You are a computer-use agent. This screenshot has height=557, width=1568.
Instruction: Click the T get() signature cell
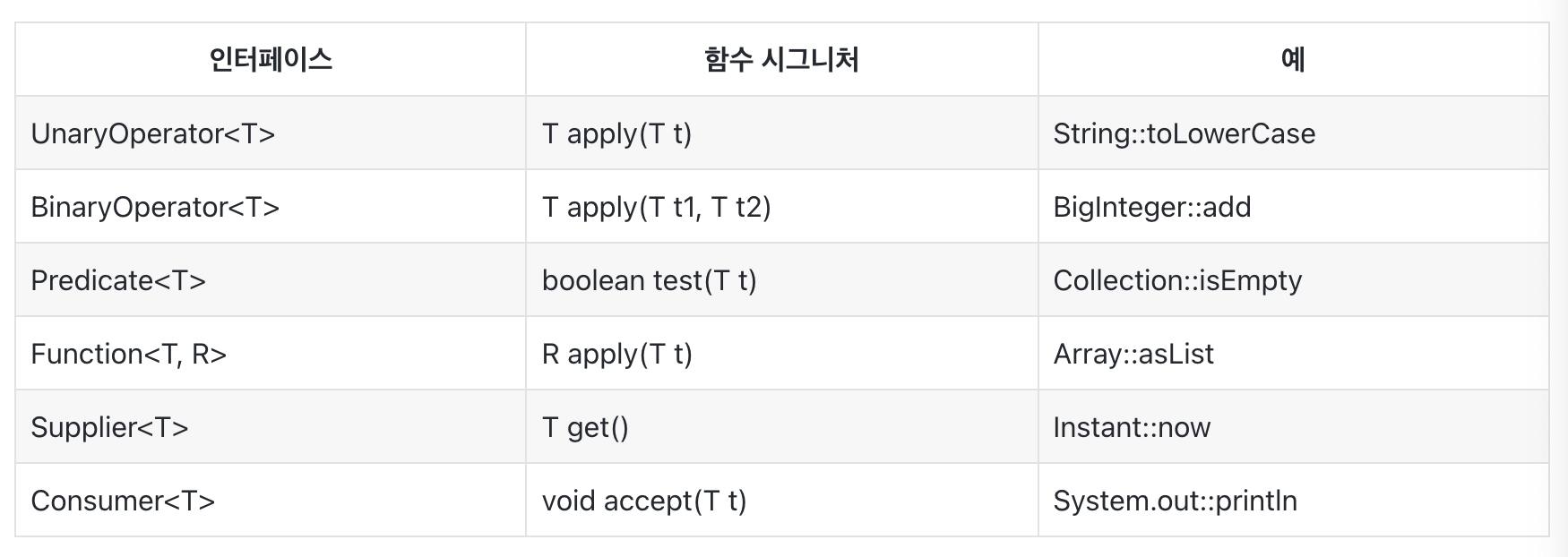point(585,427)
